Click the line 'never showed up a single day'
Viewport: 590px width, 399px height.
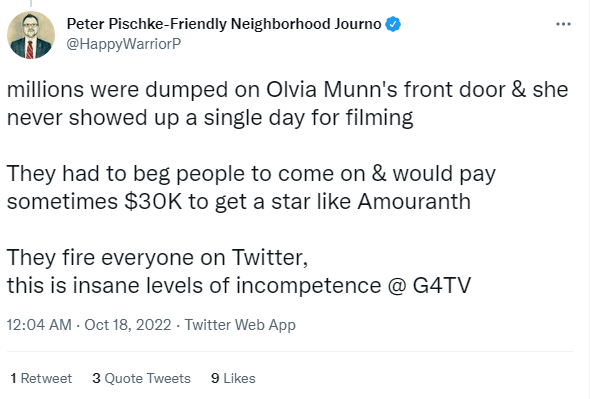[210, 118]
